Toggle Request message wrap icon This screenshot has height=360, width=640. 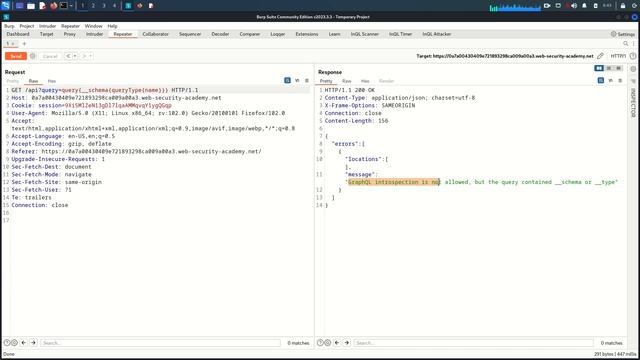tap(287, 81)
